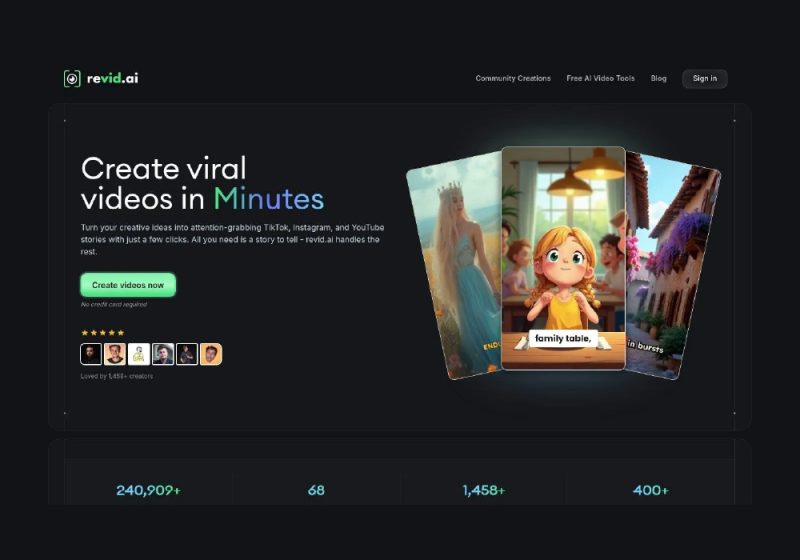Screen dimensions: 800x560
Task: Click the white cartoon-drawing creator avatar
Action: click(x=139, y=354)
